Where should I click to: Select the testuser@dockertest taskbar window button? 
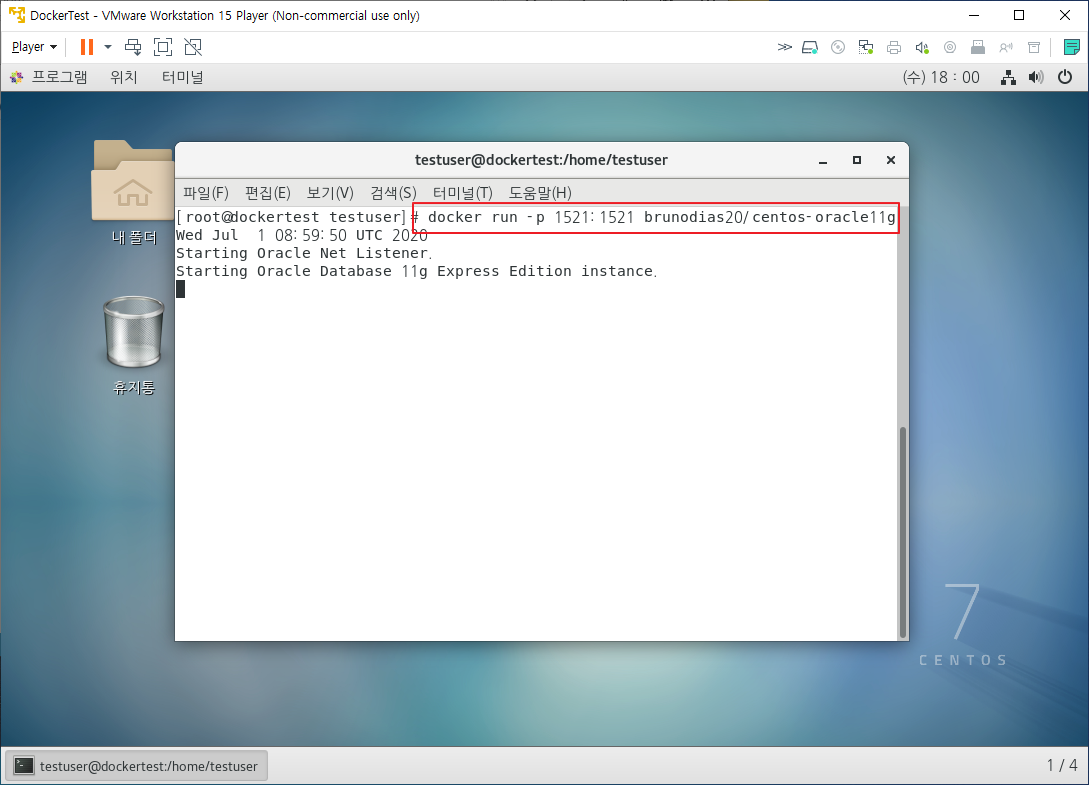click(137, 766)
